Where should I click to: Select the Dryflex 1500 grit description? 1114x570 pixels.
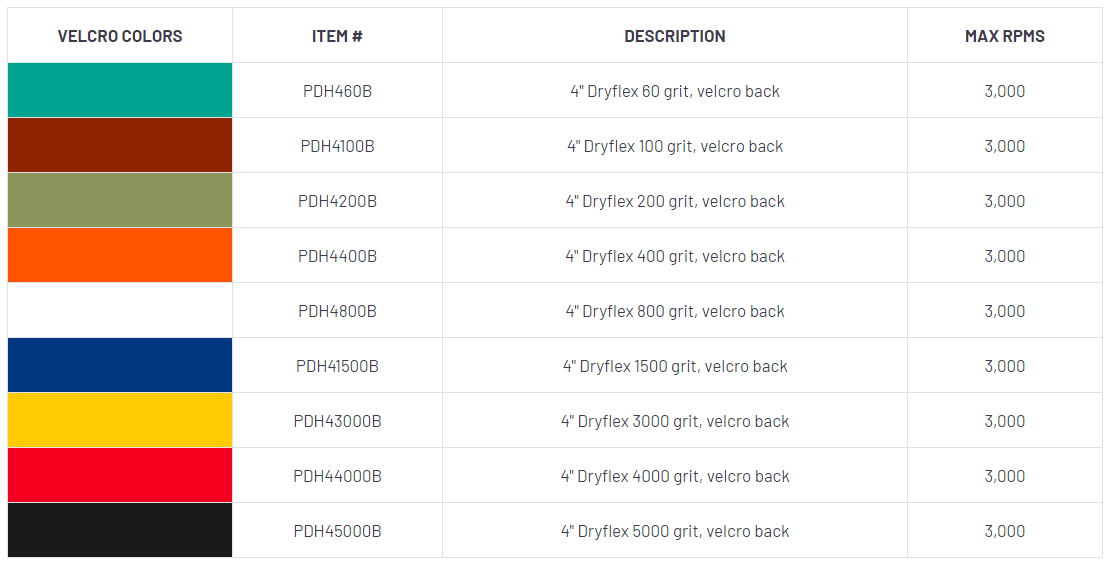[x=675, y=366]
